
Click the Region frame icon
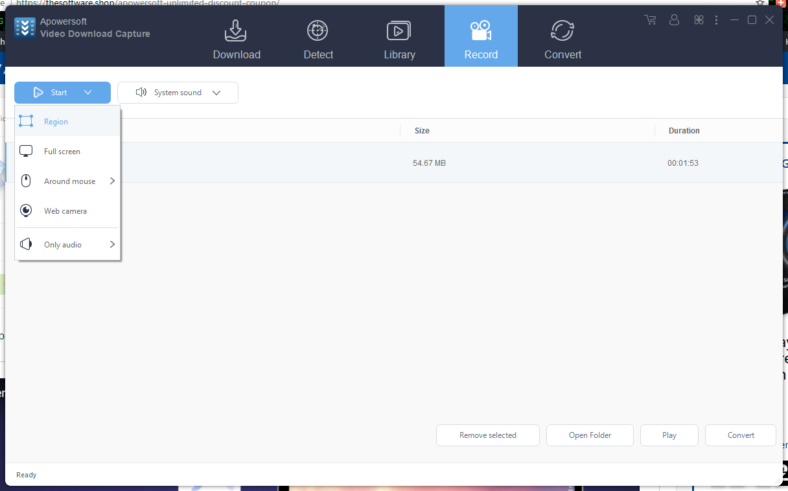click(x=26, y=121)
